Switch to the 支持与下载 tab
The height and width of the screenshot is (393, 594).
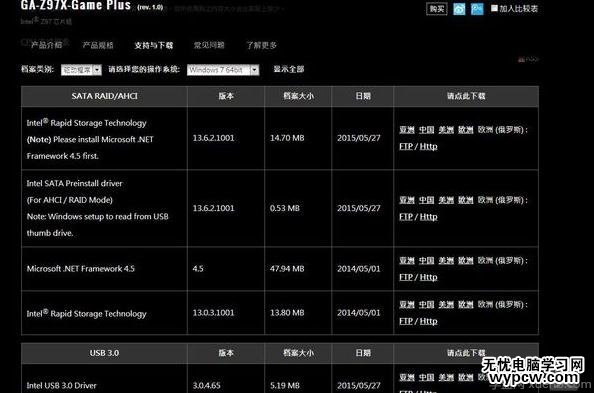tap(153, 45)
